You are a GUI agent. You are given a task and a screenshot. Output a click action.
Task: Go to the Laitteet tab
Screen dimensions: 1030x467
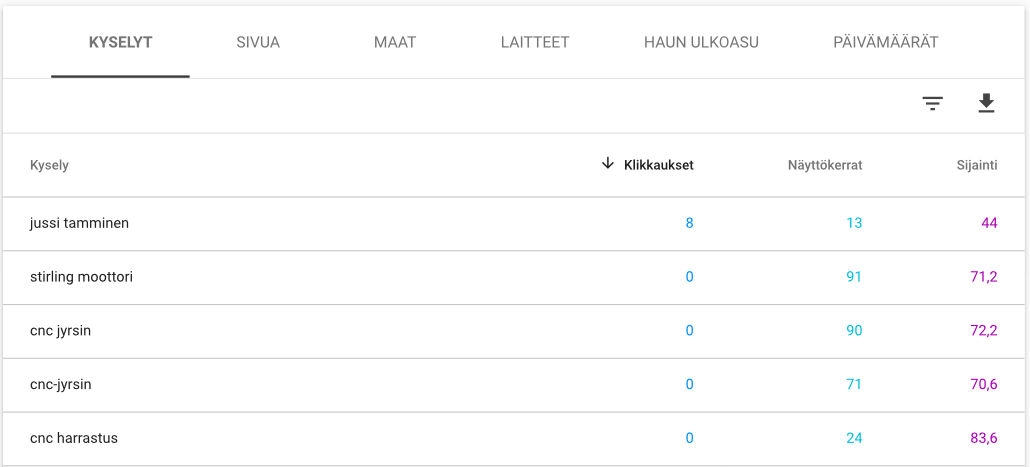(x=535, y=43)
